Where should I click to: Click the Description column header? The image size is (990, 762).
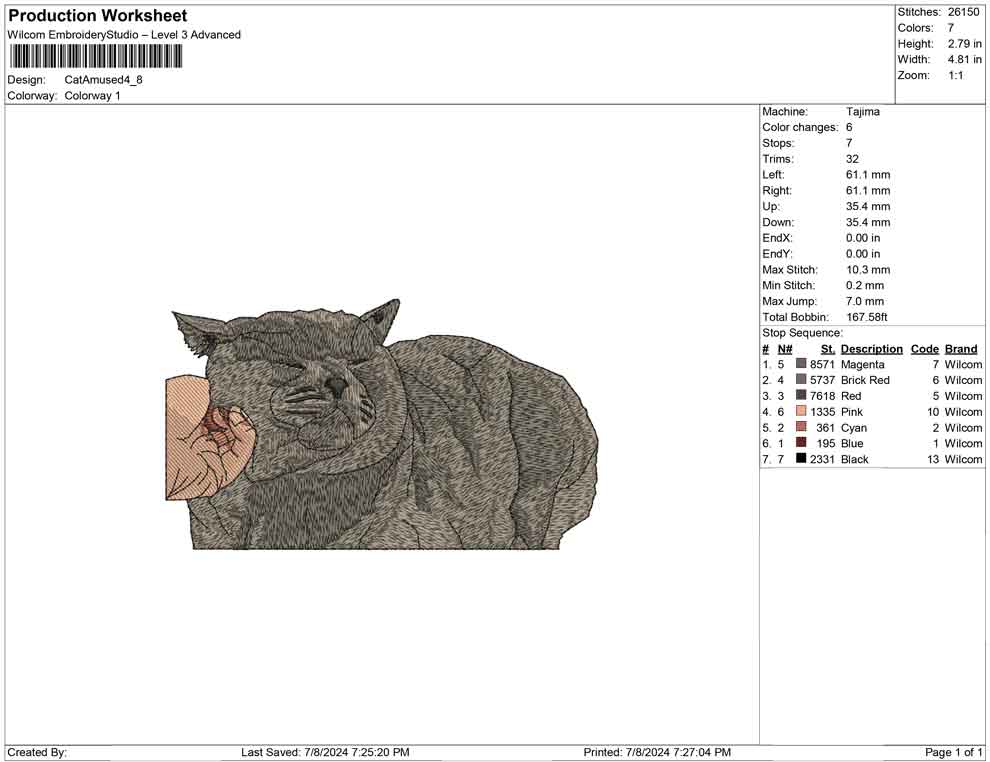coord(871,348)
